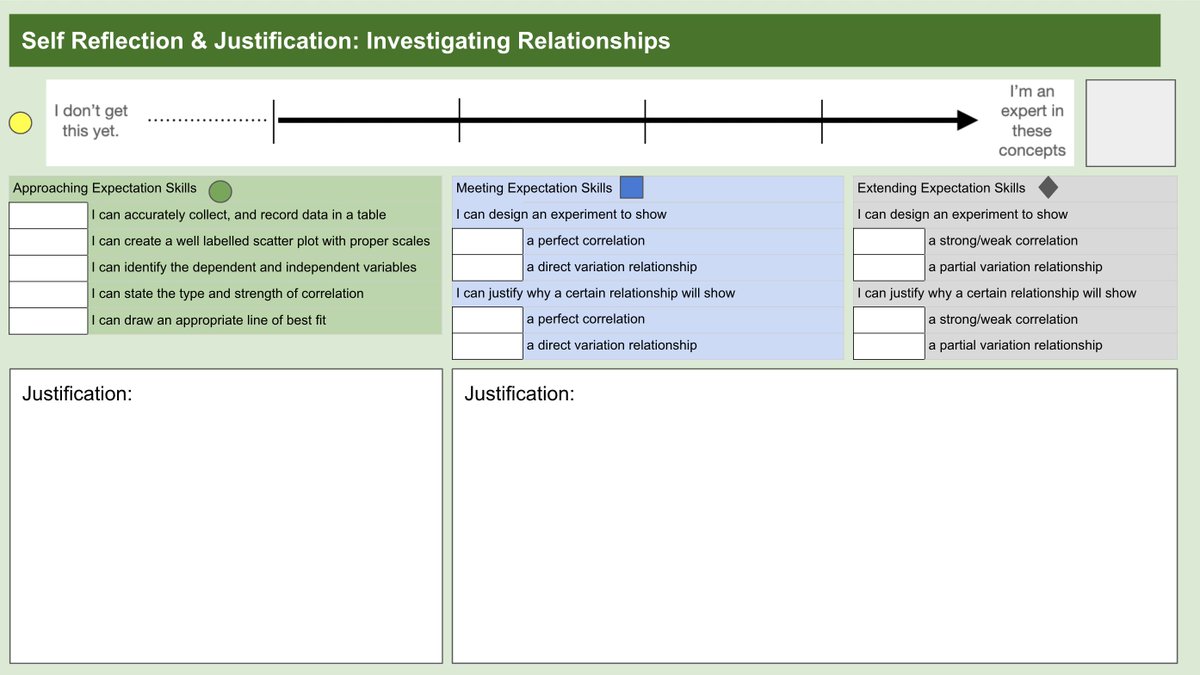The height and width of the screenshot is (675, 1200).
Task: Click the arrowhead at the expert end
Action: click(x=965, y=120)
